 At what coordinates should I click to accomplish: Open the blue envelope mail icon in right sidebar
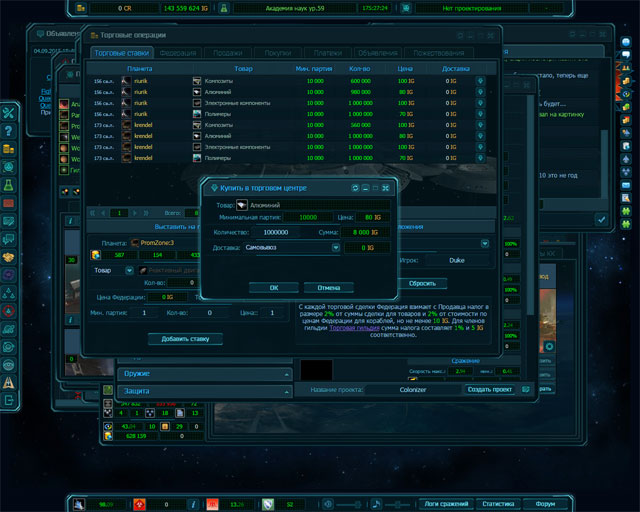pos(626,185)
